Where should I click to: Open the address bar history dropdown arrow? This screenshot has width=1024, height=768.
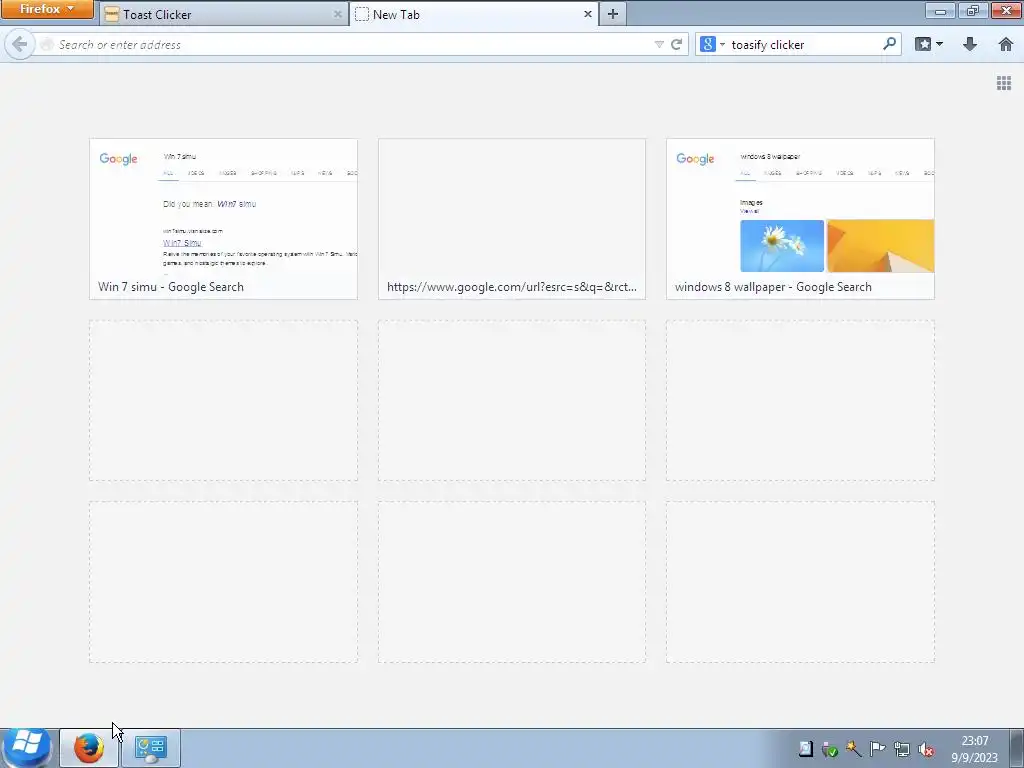tap(659, 44)
